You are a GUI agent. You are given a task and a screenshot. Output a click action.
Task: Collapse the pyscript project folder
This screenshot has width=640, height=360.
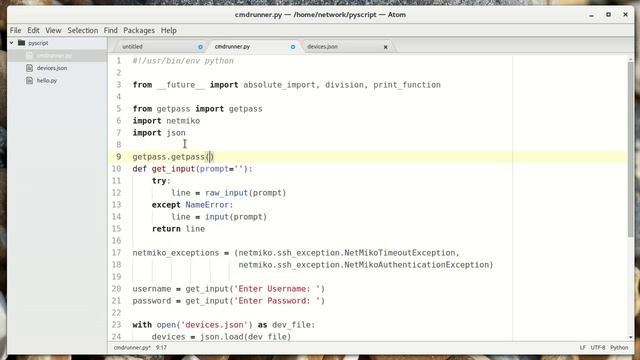tap(11, 43)
